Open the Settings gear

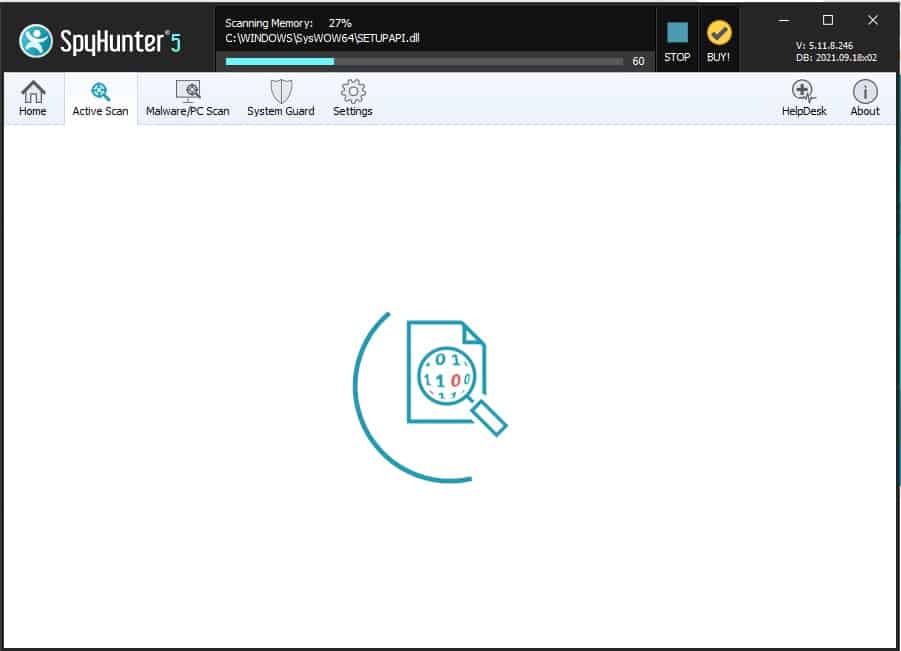(x=353, y=99)
